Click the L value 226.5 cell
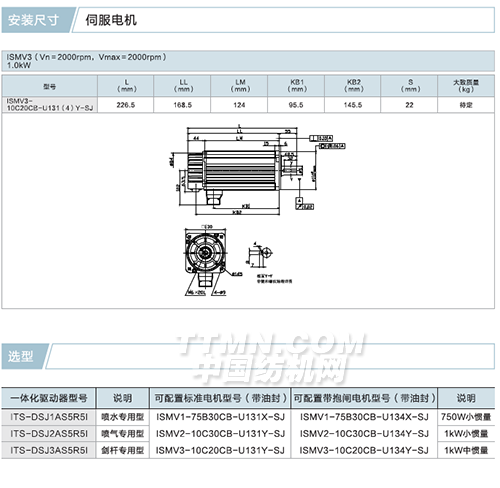Screen dimensions: 500x488 [126, 105]
